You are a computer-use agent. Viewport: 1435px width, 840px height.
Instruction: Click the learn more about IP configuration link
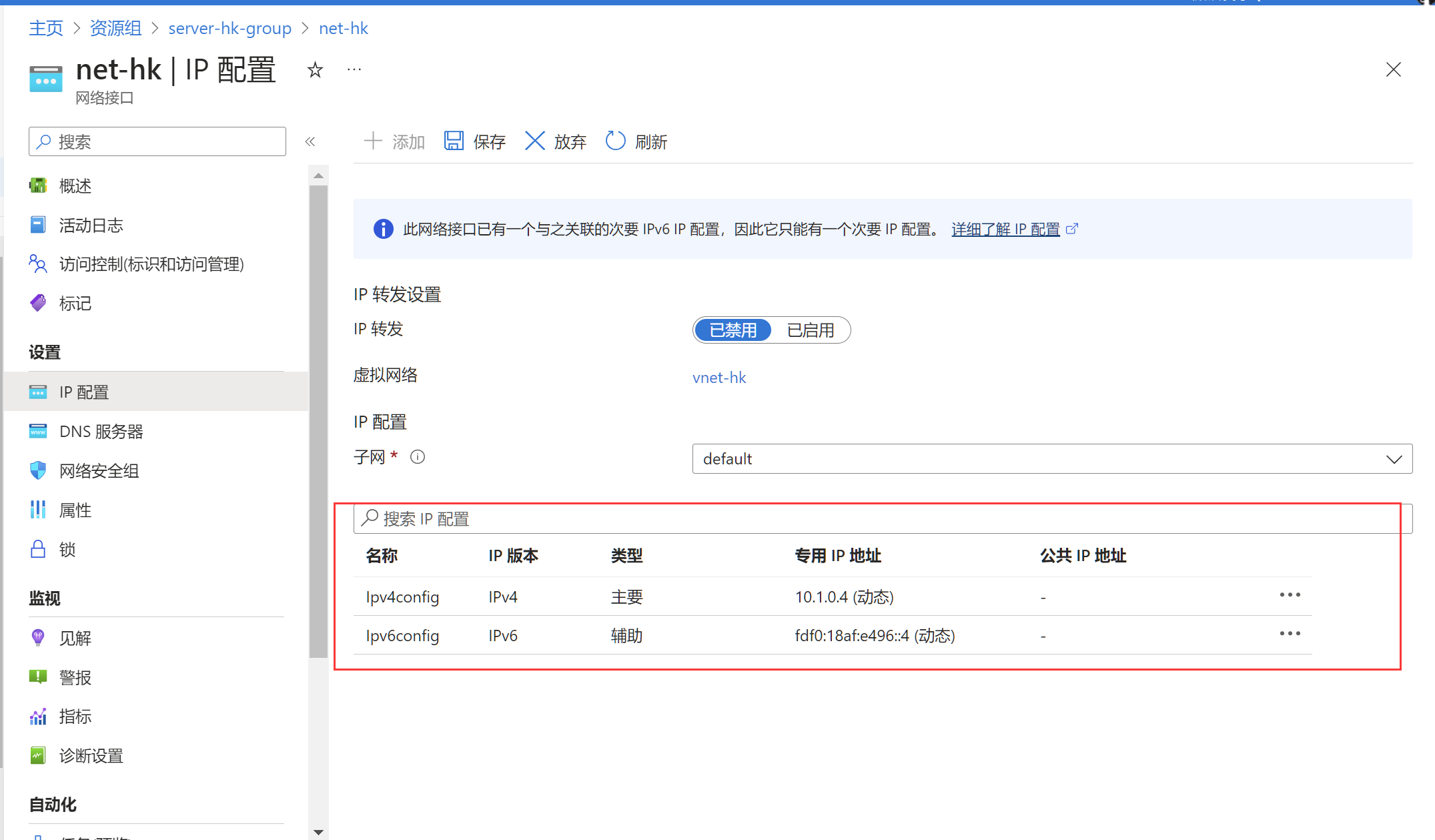pos(1005,230)
